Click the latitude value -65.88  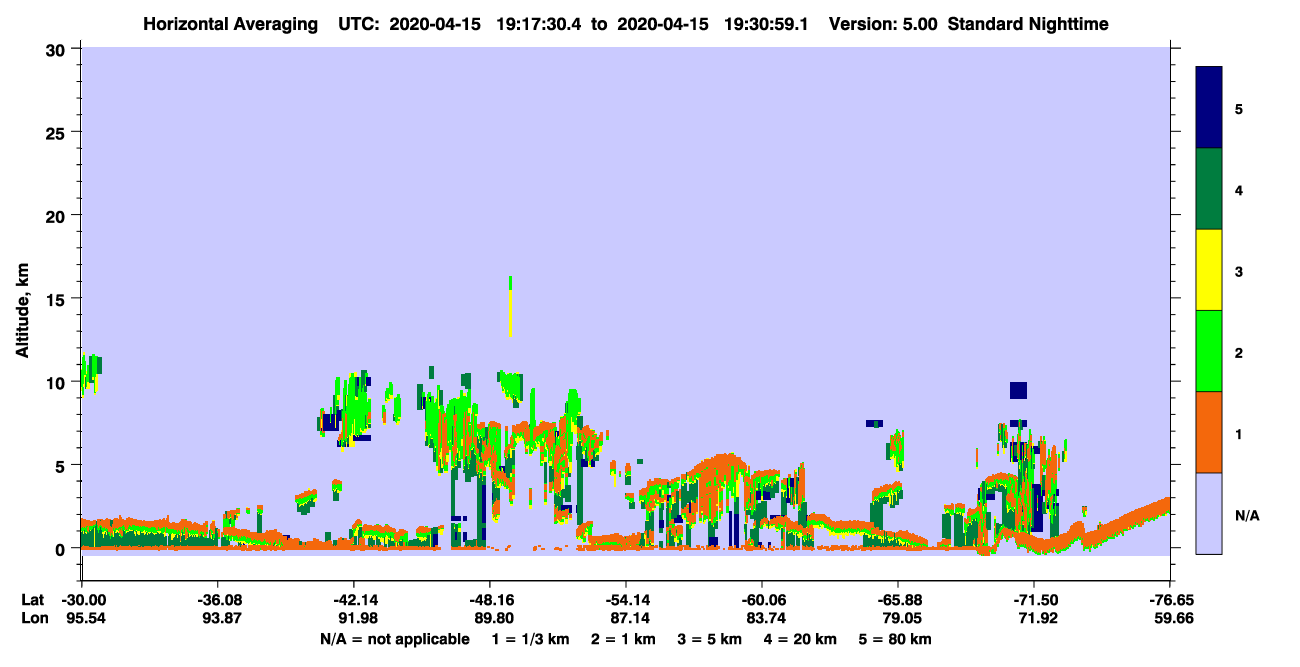coord(898,599)
